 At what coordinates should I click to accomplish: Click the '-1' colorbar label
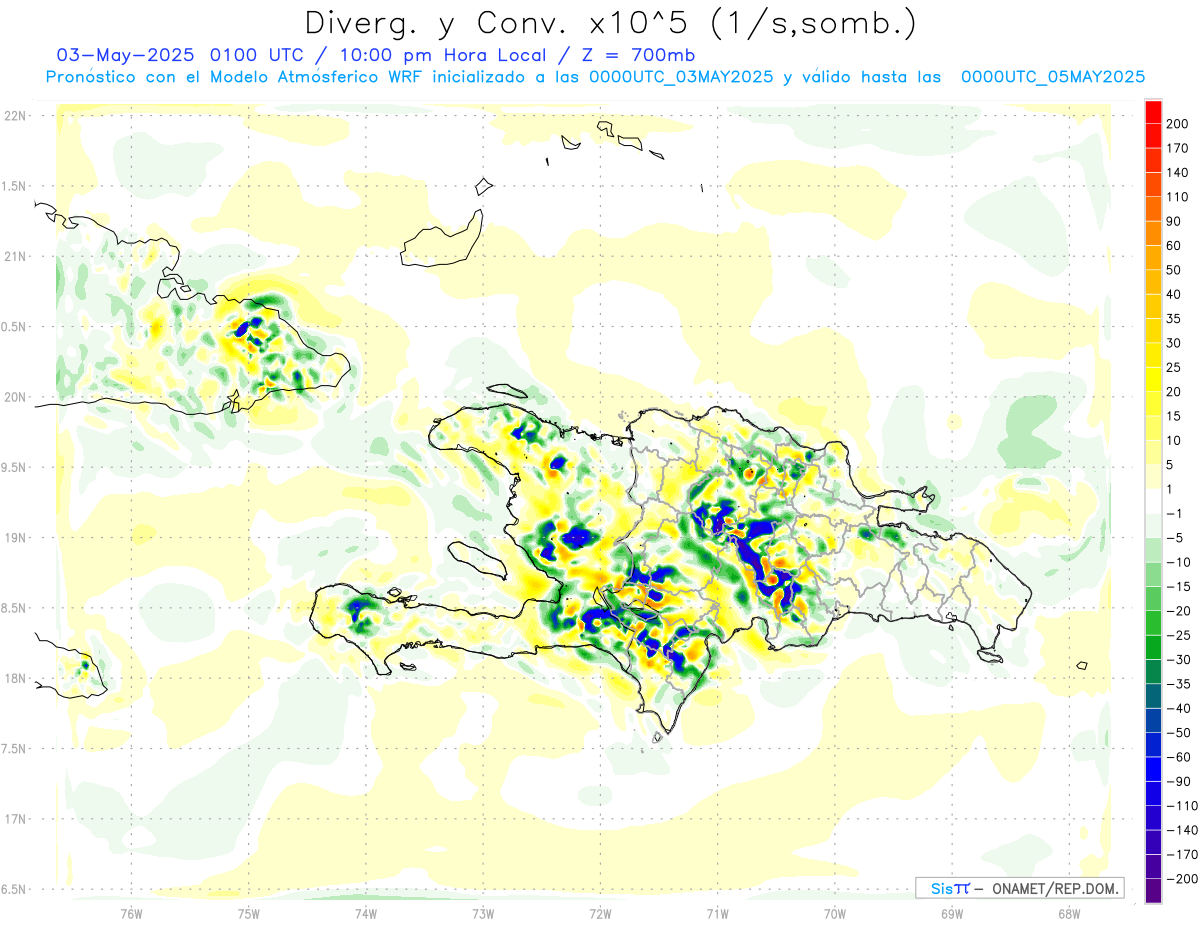(x=1175, y=514)
